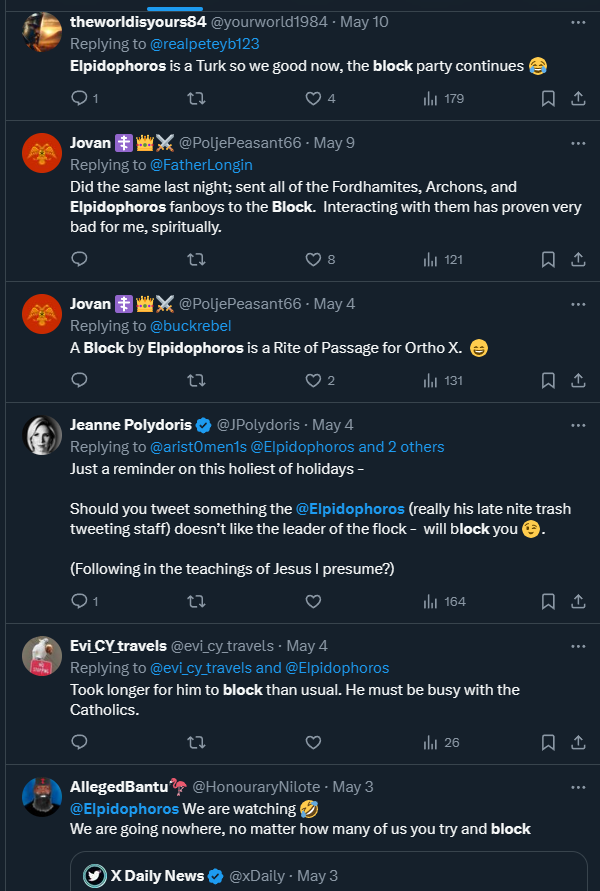This screenshot has height=891, width=600.
Task: Click Jeanne Polydoris's profile picture
Action: tap(41, 434)
